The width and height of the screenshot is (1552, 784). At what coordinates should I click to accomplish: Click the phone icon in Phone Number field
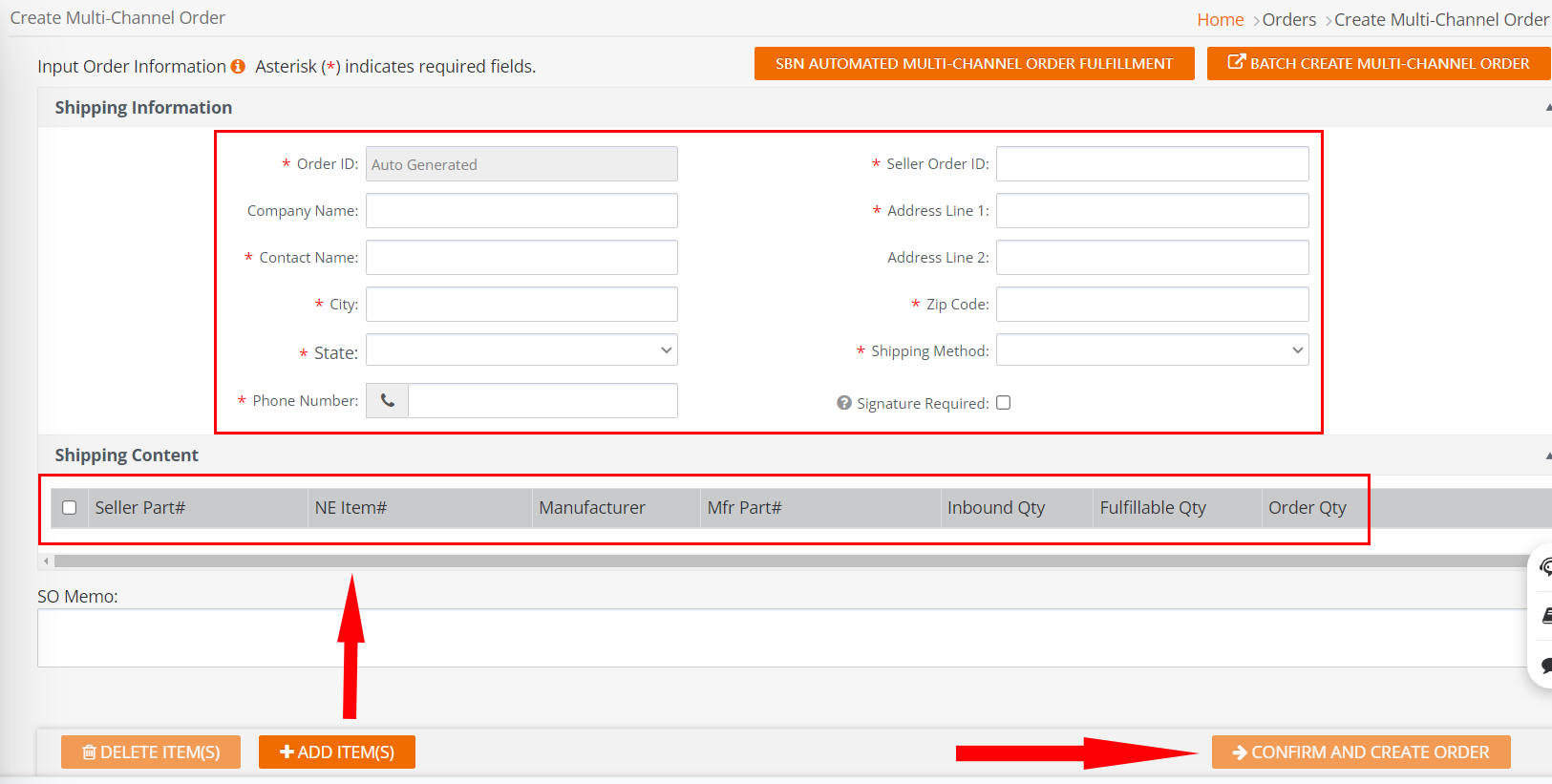click(388, 401)
